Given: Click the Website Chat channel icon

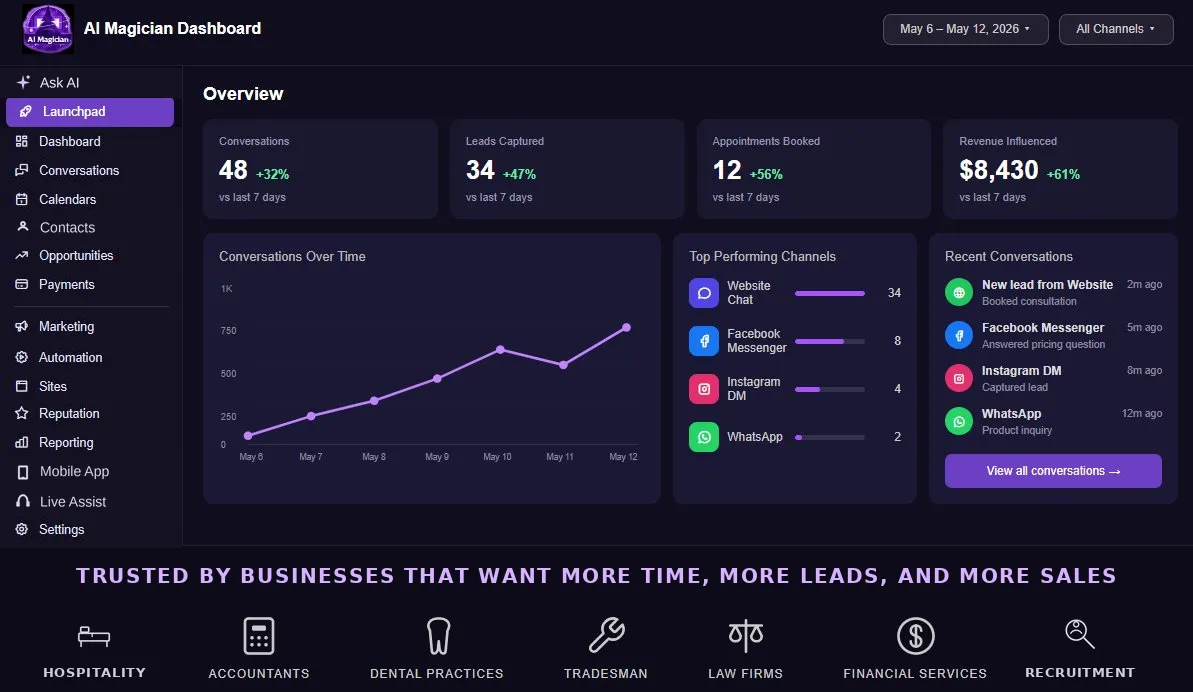Looking at the screenshot, I should click(704, 293).
